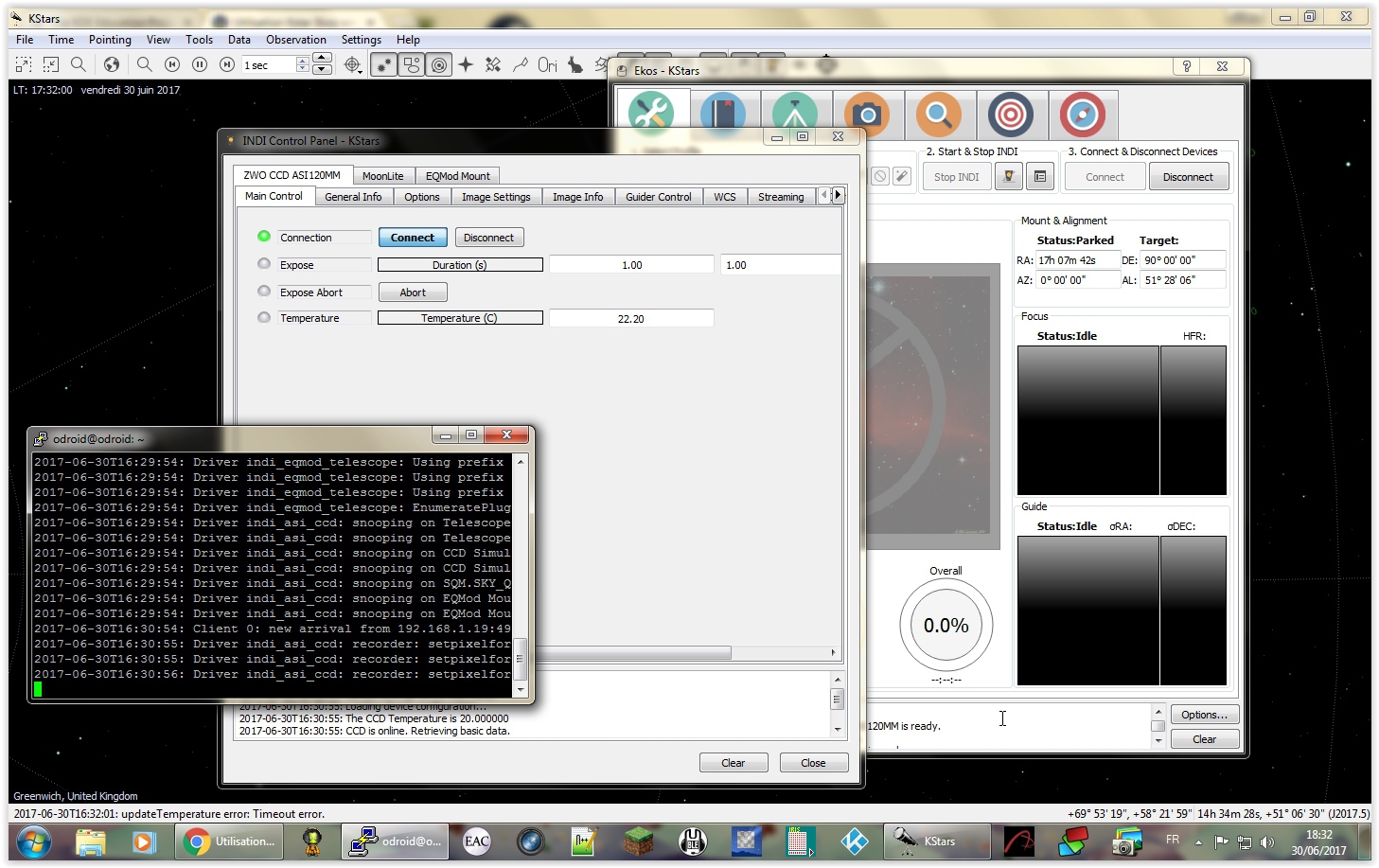Open the Ekos CCD capture tab with camera icon
The width and height of the screenshot is (1379, 868).
tap(867, 115)
